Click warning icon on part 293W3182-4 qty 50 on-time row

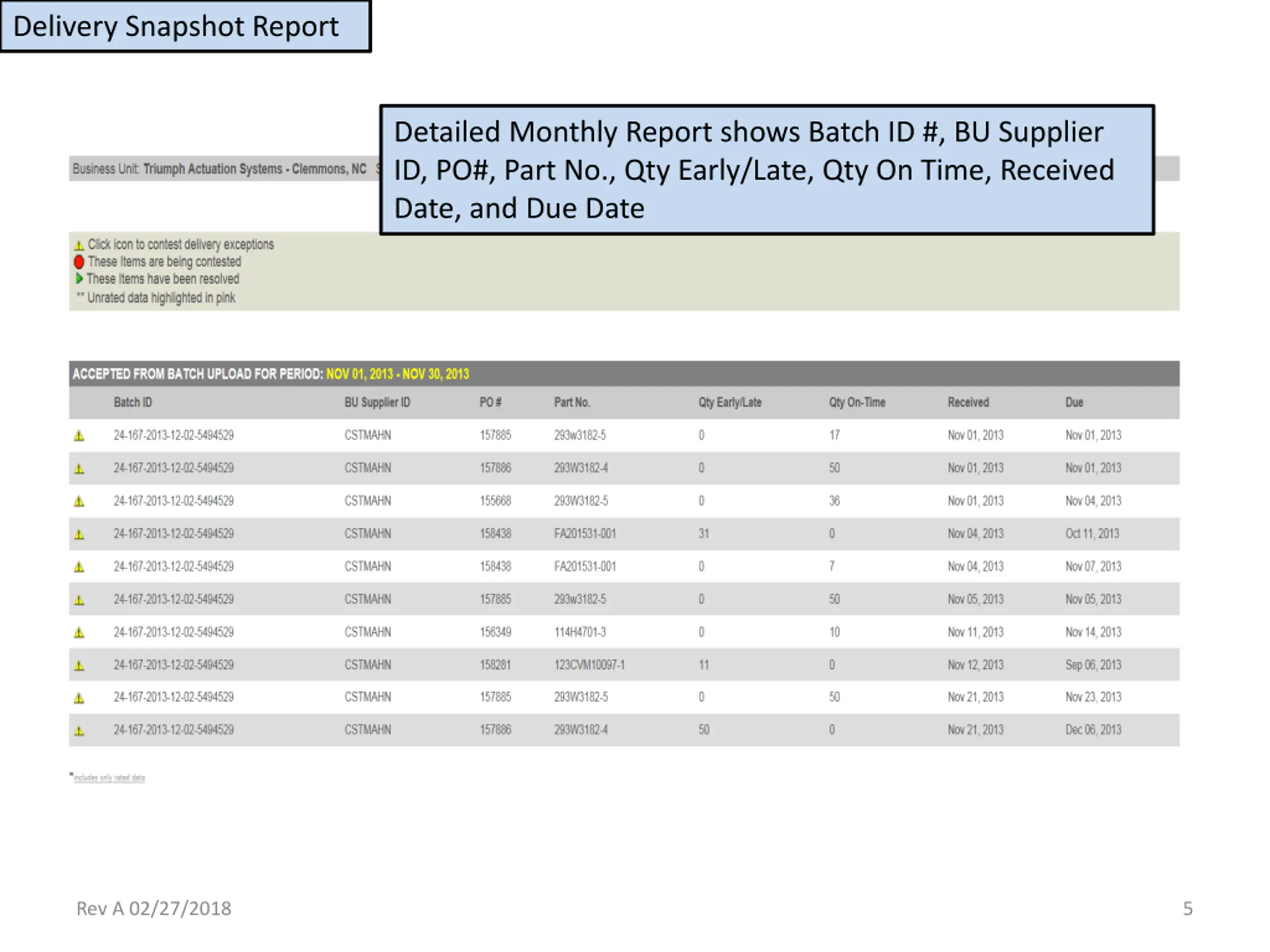[x=79, y=469]
